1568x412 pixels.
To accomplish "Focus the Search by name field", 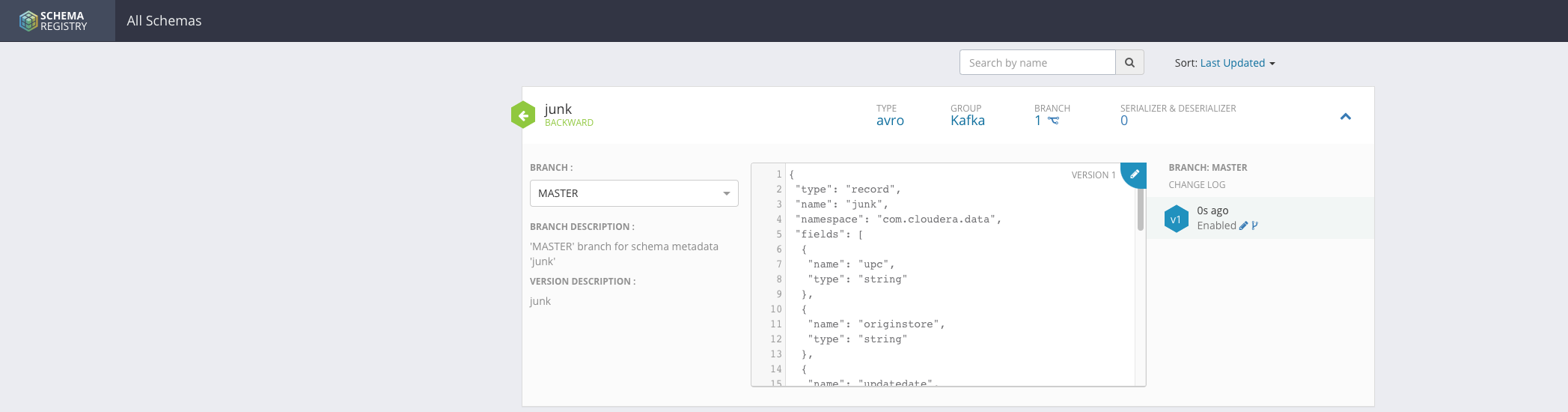I will pyautogui.click(x=1037, y=63).
